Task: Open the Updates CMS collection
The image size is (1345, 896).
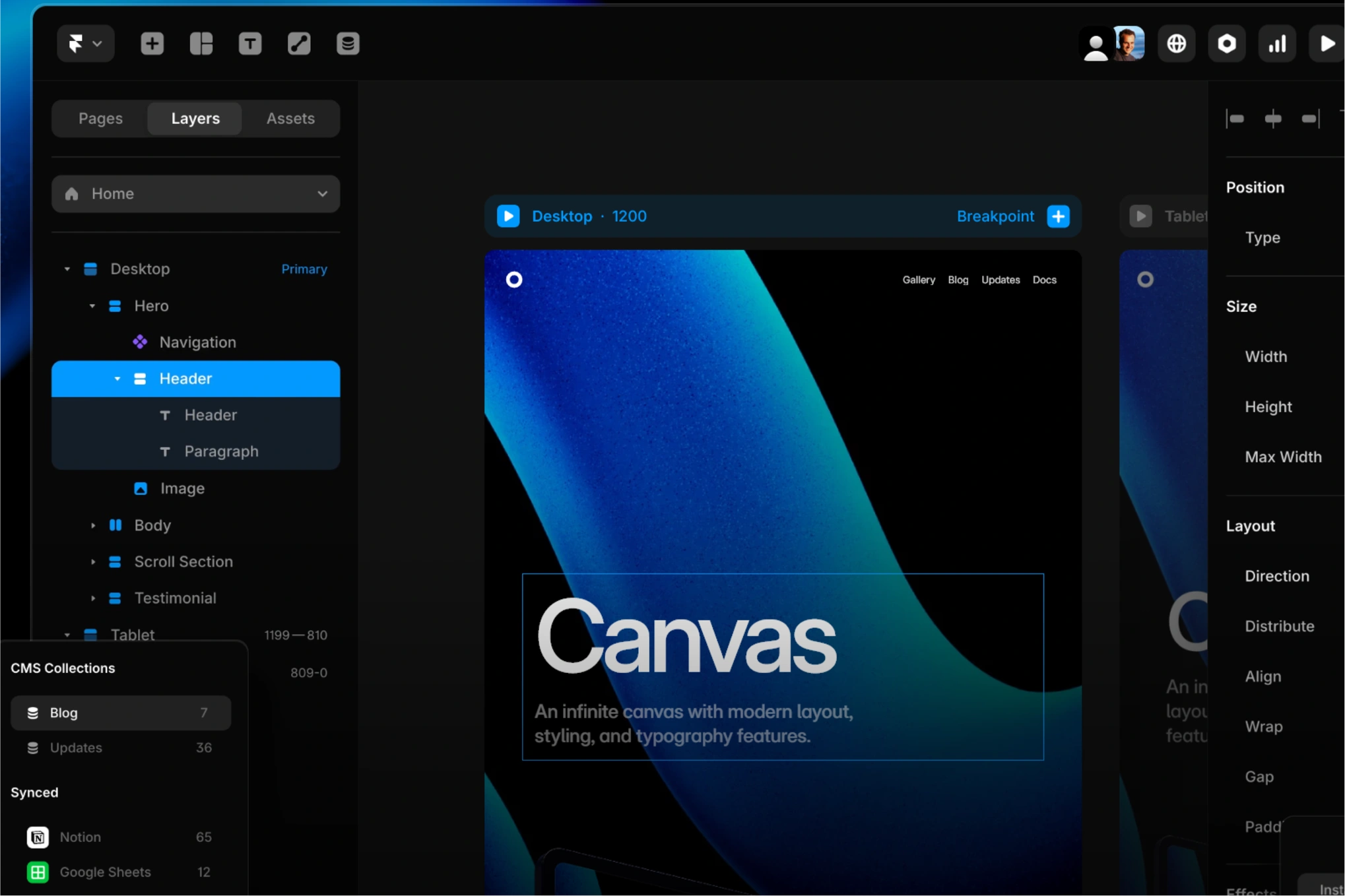Action: [x=121, y=748]
